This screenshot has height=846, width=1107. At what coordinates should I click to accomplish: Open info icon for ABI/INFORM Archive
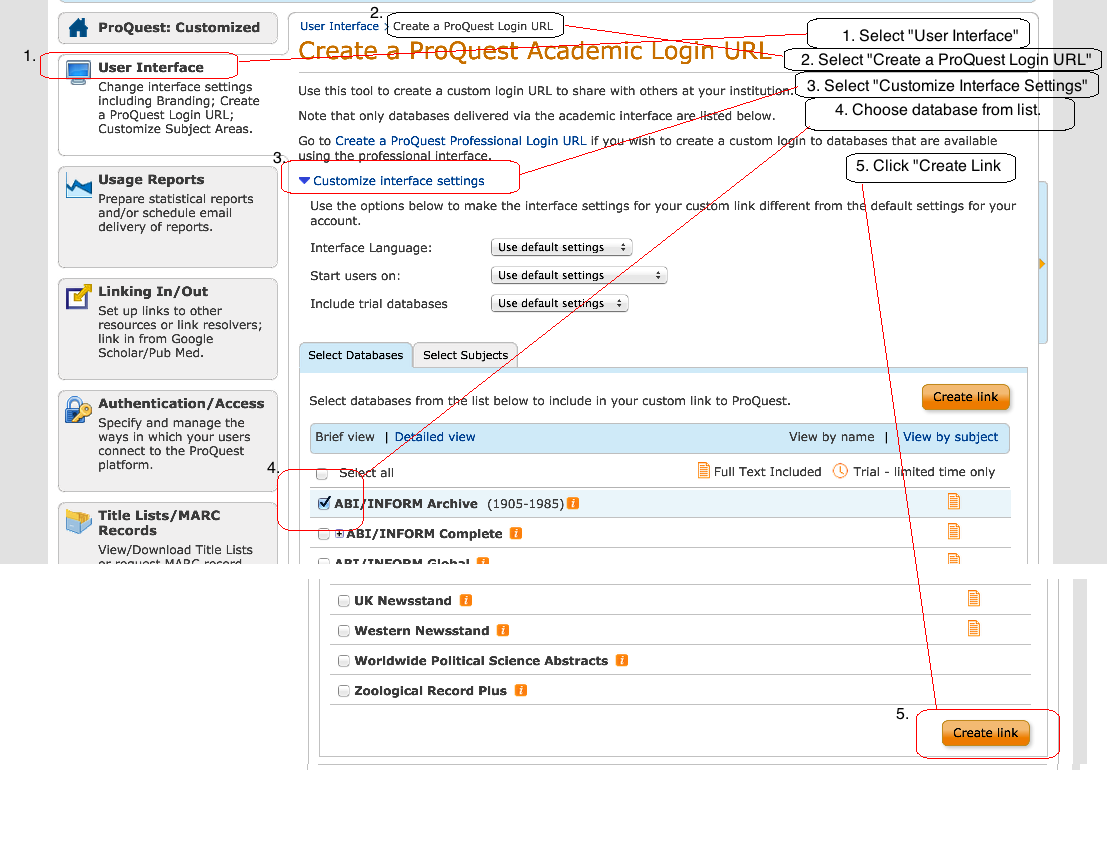573,504
